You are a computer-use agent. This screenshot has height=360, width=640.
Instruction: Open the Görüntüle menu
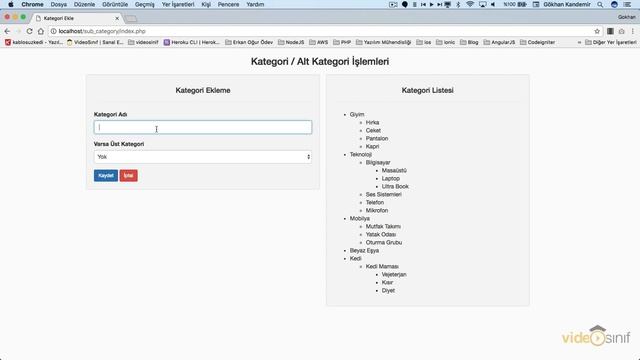115,4
